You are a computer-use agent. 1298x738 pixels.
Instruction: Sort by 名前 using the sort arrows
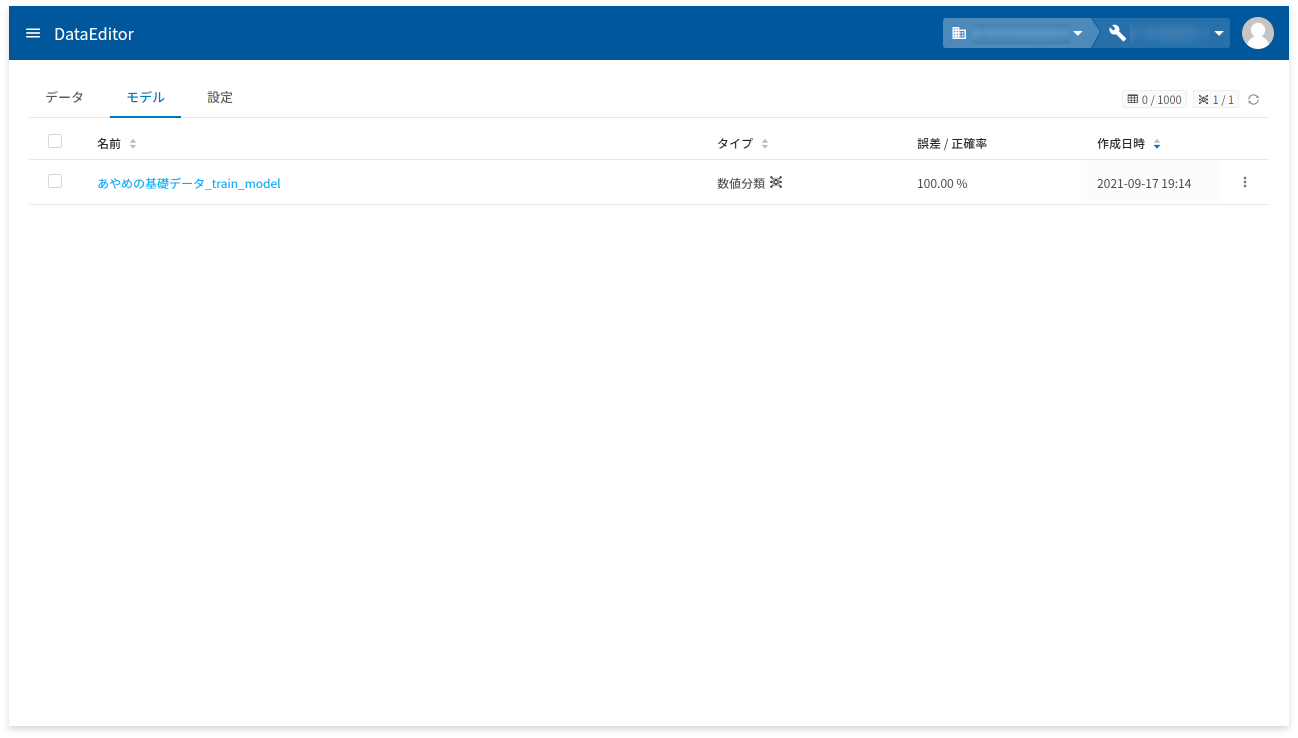(x=133, y=144)
